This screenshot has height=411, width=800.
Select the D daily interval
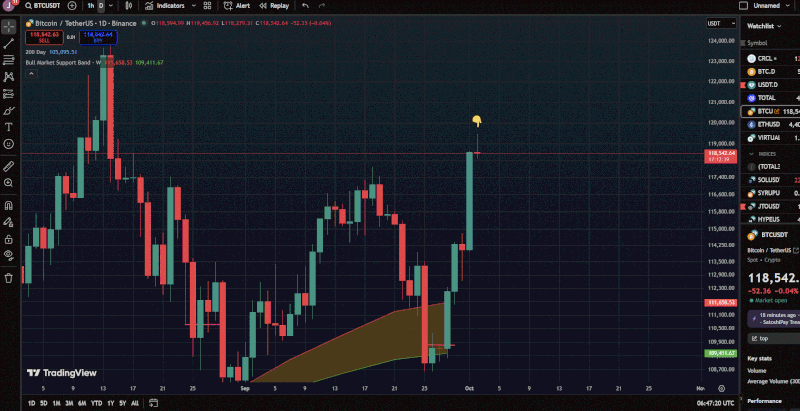tap(101, 6)
